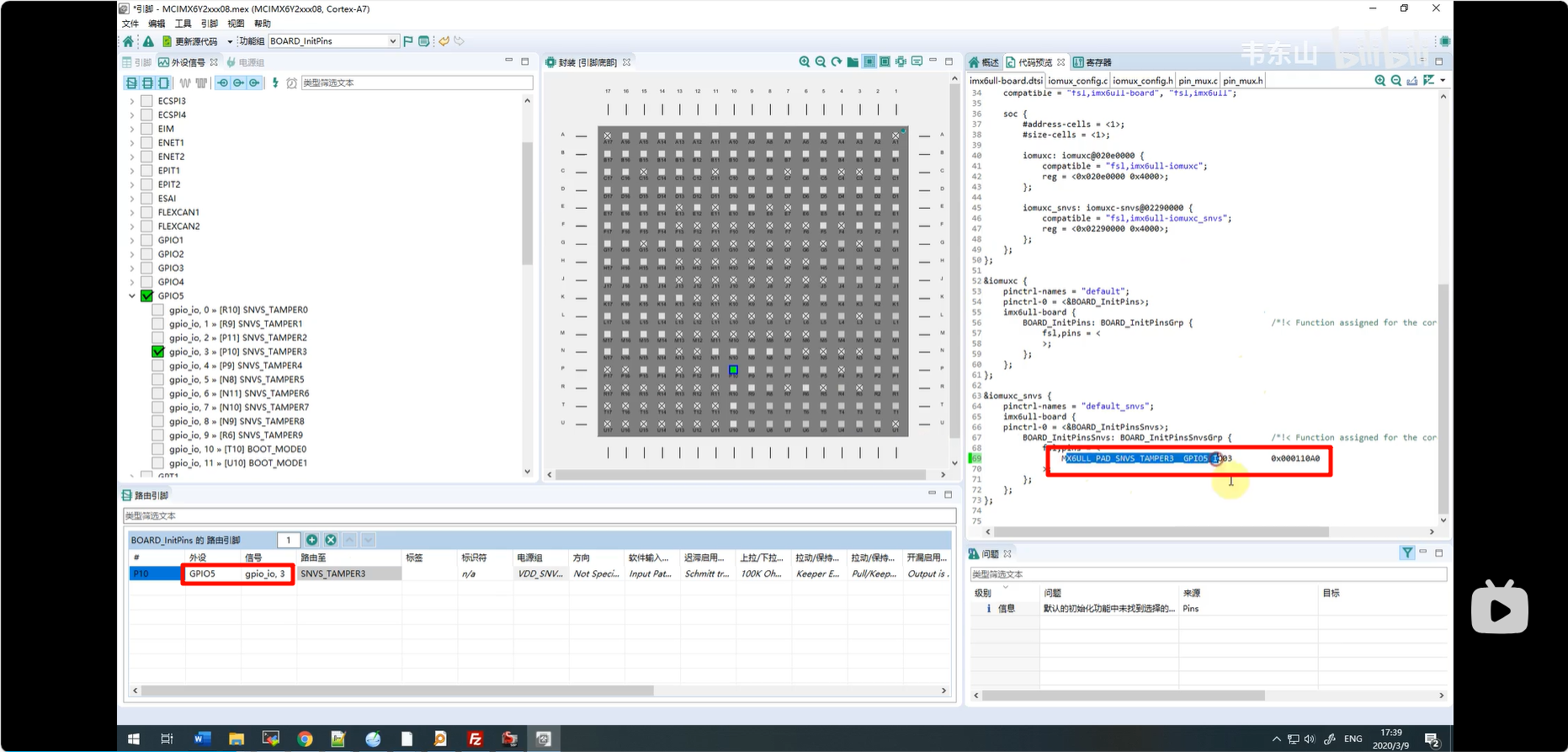Click 更新源代码 update source code button

pos(189,41)
